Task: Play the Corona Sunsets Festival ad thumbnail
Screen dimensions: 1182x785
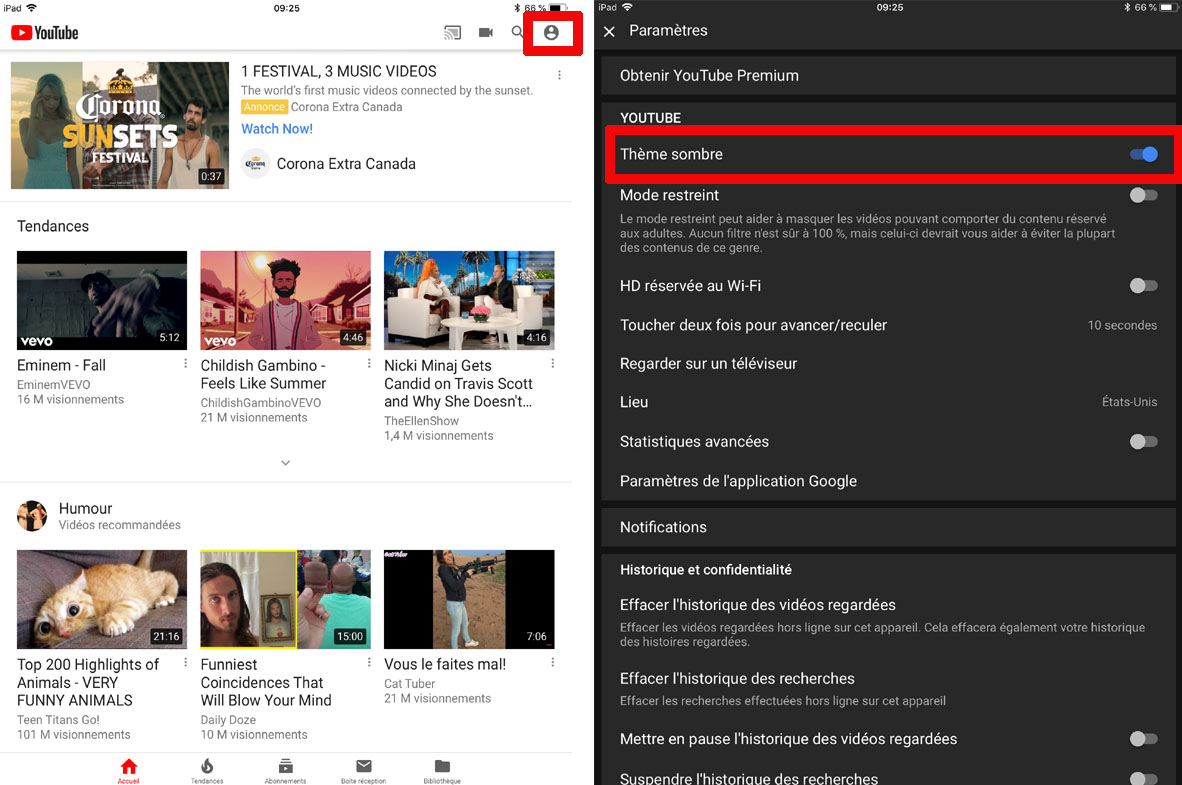Action: click(120, 125)
